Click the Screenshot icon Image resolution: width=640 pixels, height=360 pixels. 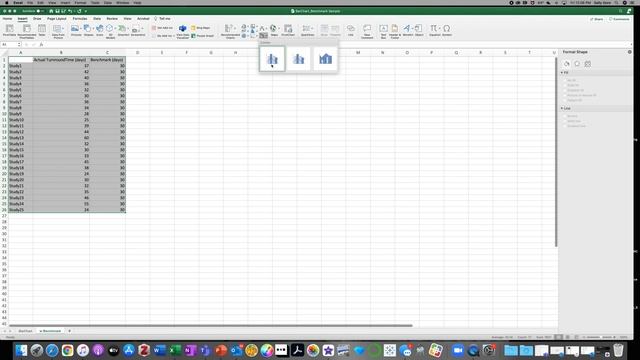coord(137,29)
